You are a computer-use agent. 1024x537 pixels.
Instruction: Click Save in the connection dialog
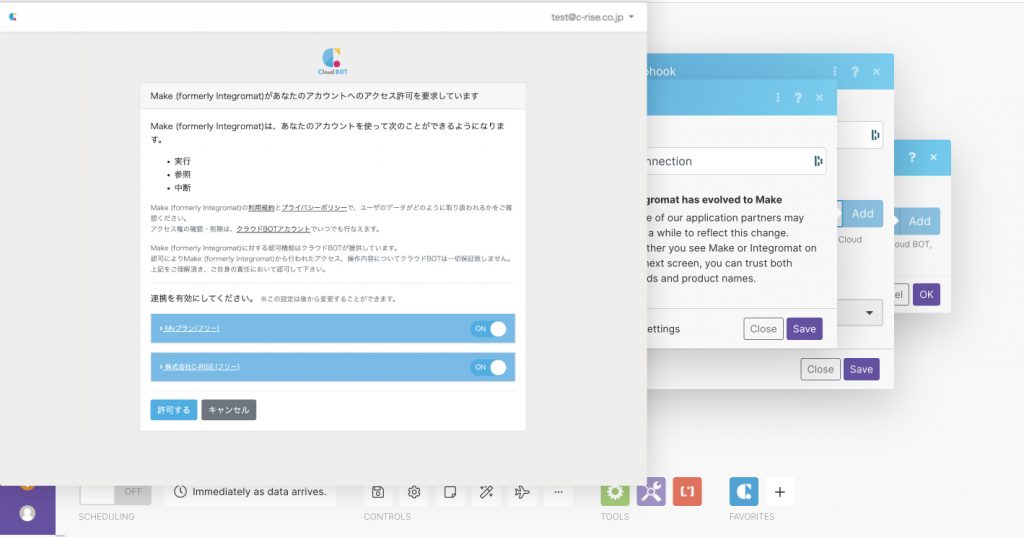point(804,329)
